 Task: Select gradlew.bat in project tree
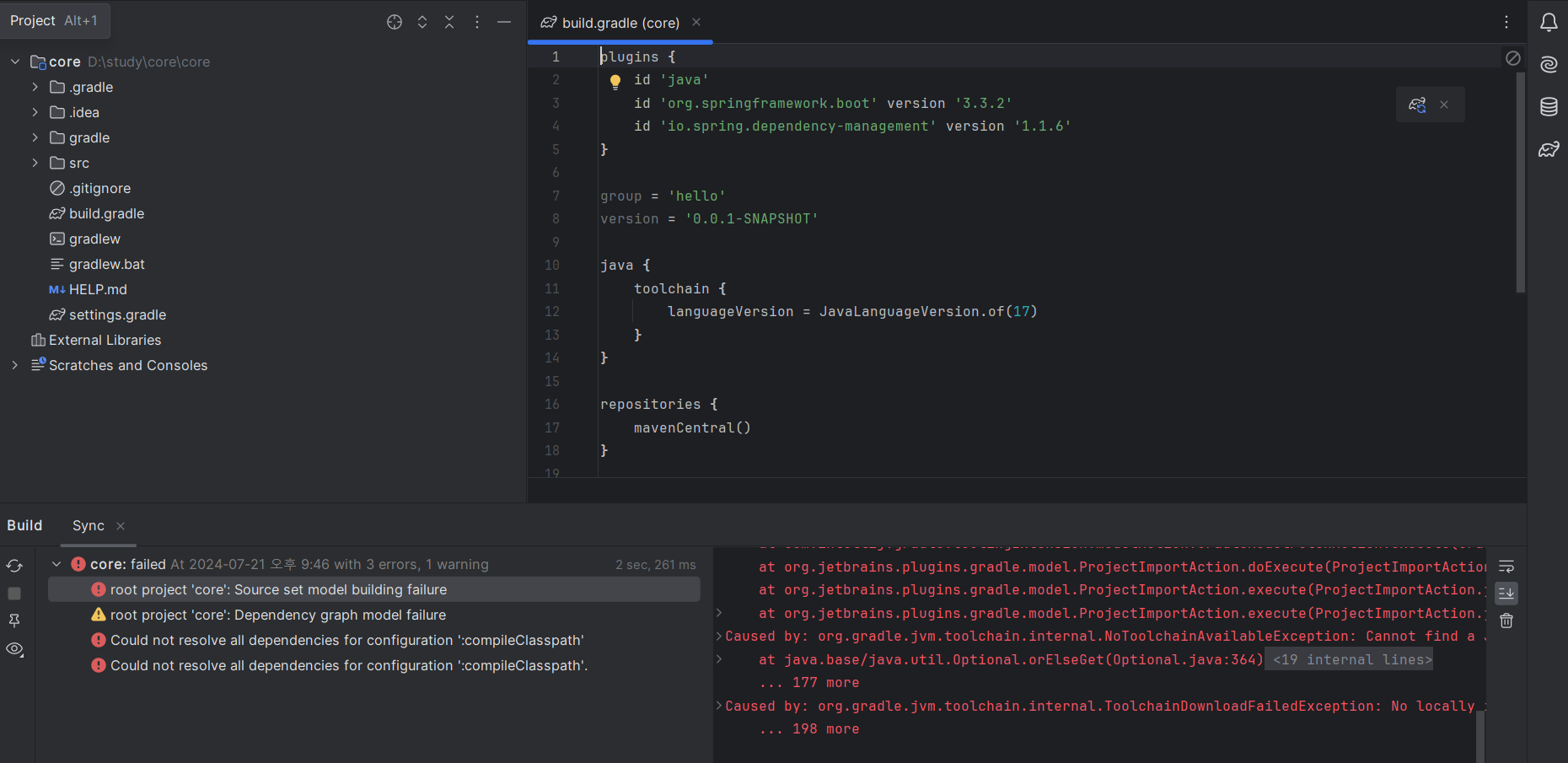tap(106, 264)
